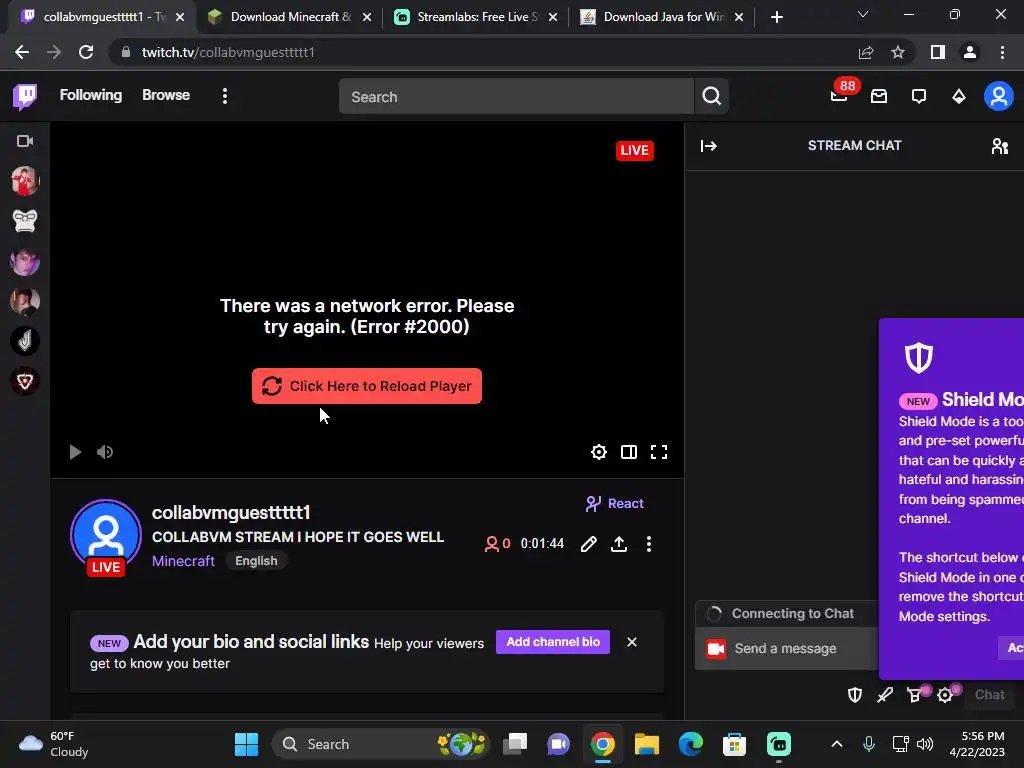Toggle the player volume mute icon
This screenshot has width=1024, height=768.
(104, 452)
